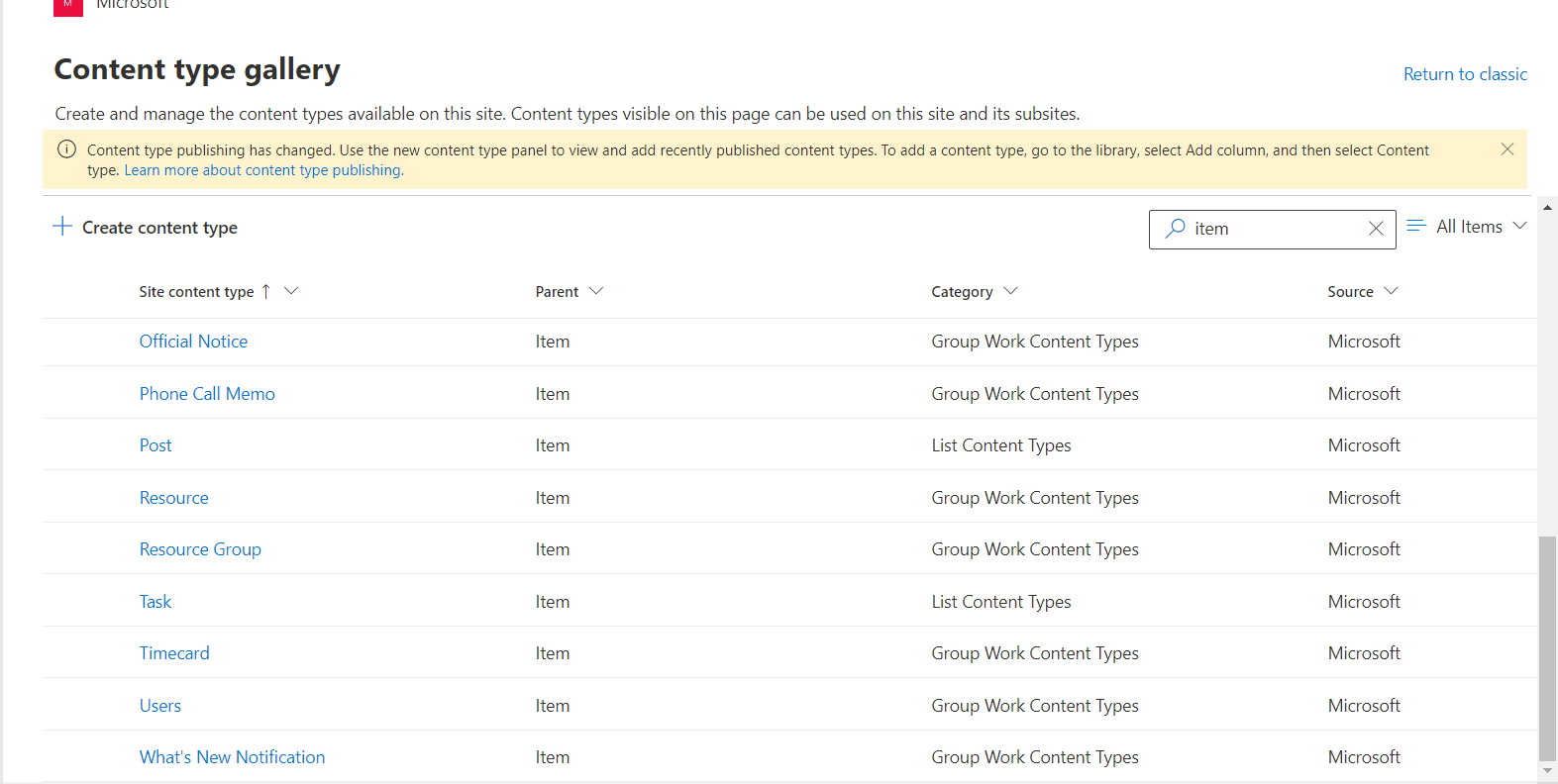Click the search magnifier icon

(1176, 229)
